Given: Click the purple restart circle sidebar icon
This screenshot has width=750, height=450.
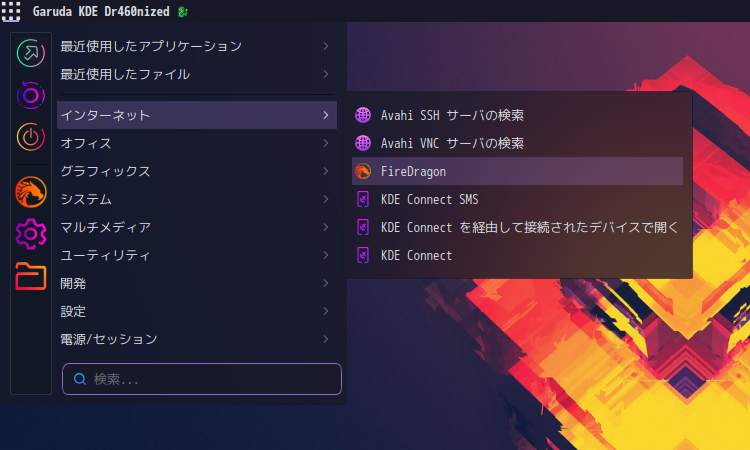Looking at the screenshot, I should [x=31, y=95].
